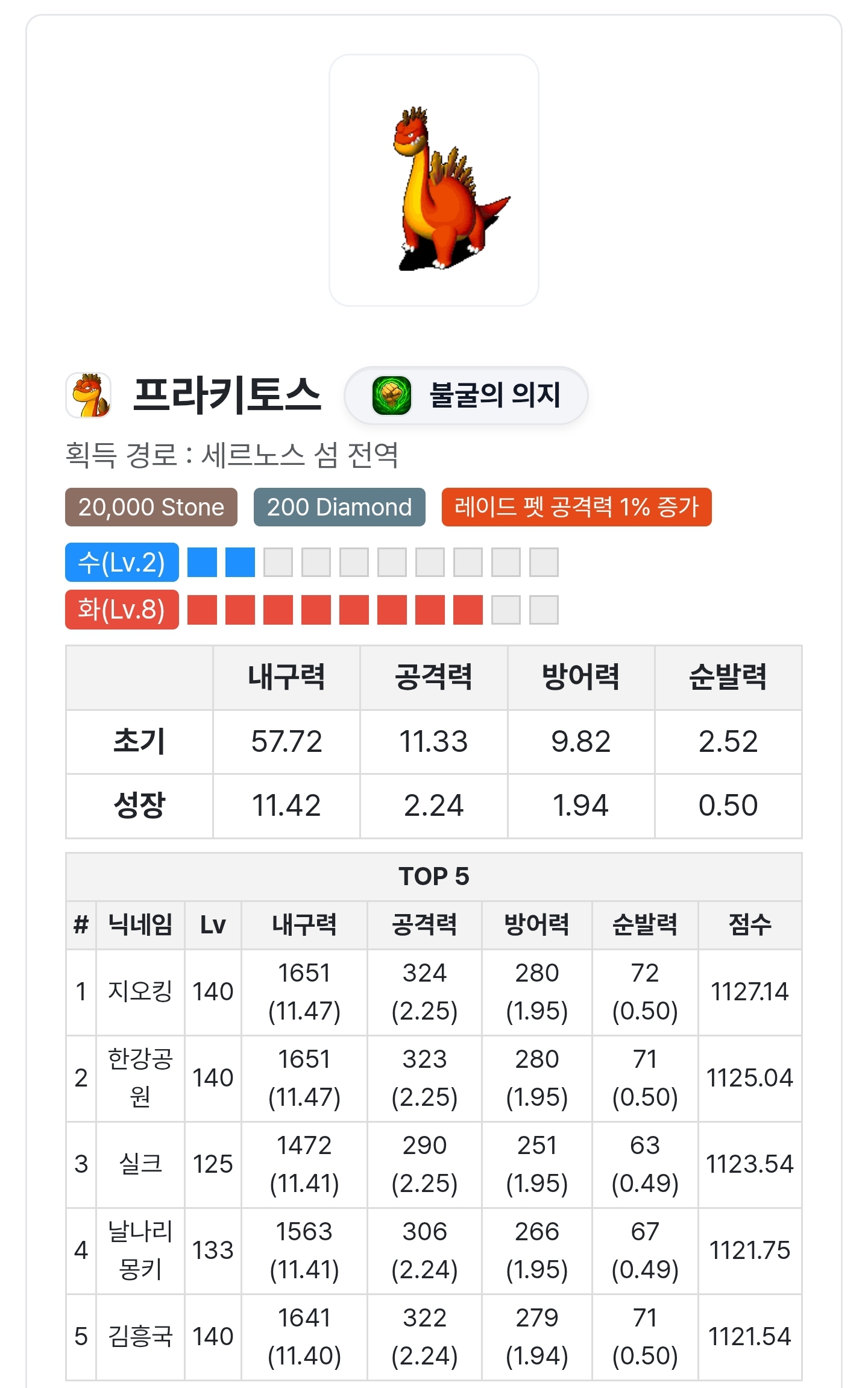Click the Lv column header in TOP 5
868x1388 pixels.
point(213,925)
